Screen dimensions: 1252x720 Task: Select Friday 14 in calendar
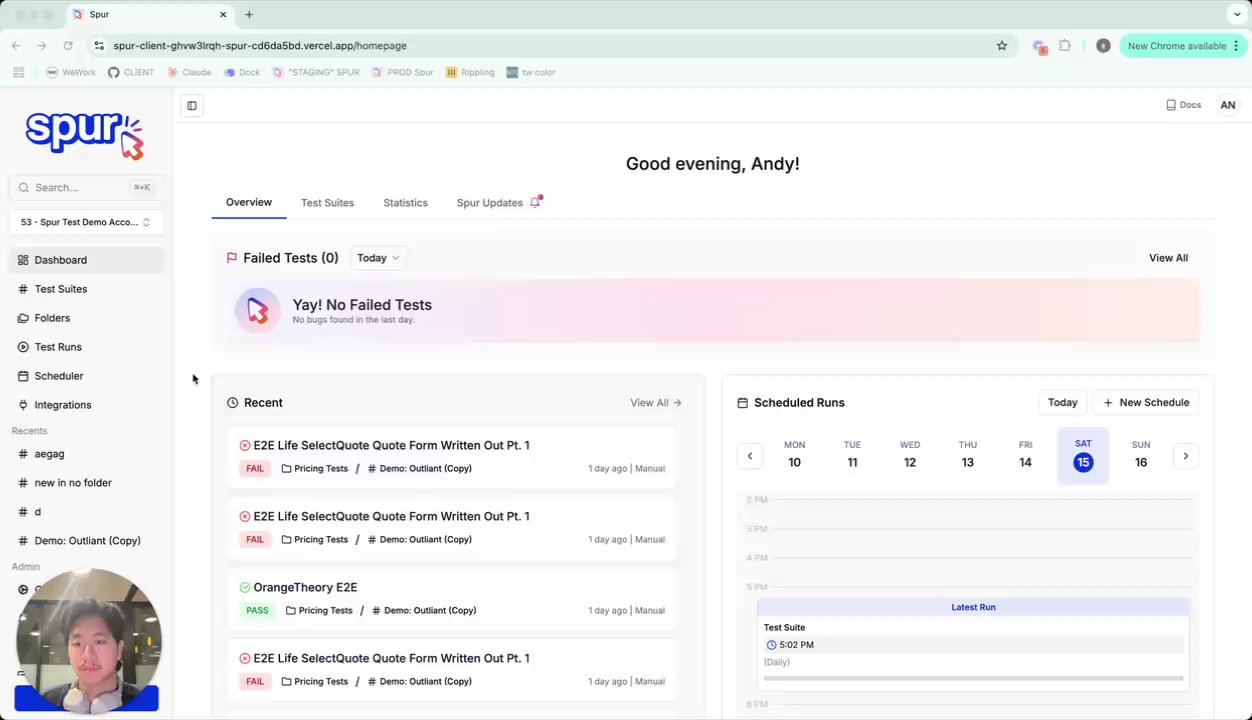pyautogui.click(x=1025, y=455)
